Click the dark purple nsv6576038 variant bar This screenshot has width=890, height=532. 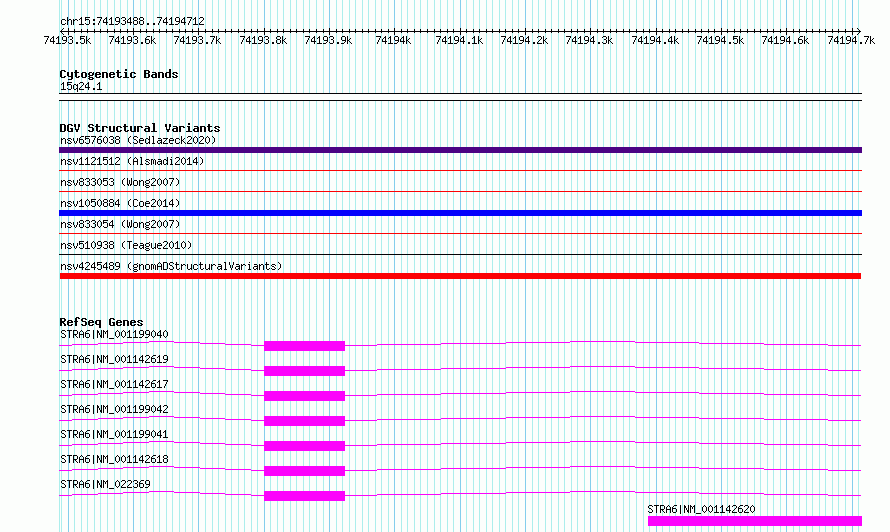[460, 150]
